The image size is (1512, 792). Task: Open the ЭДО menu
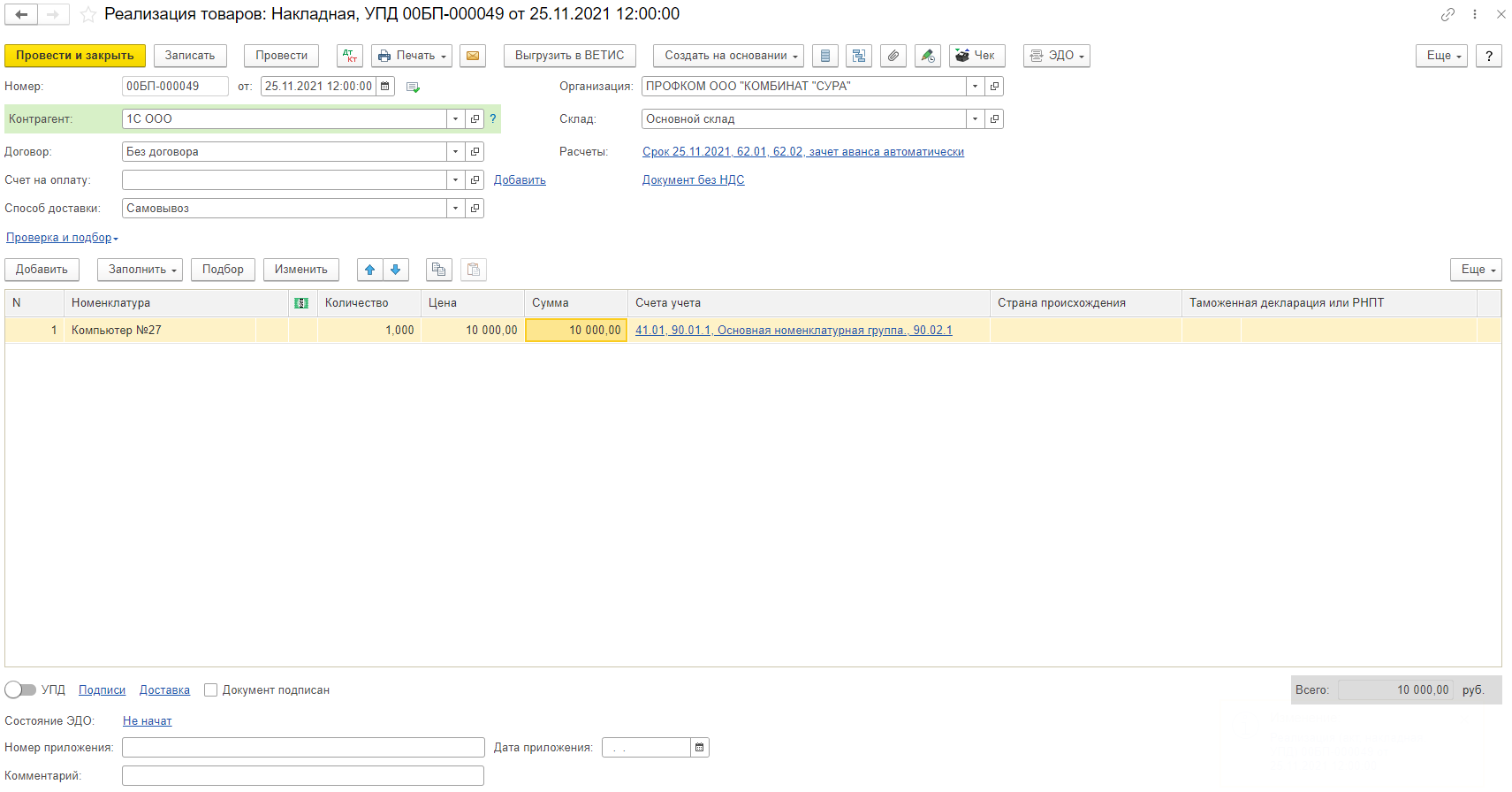[1057, 56]
